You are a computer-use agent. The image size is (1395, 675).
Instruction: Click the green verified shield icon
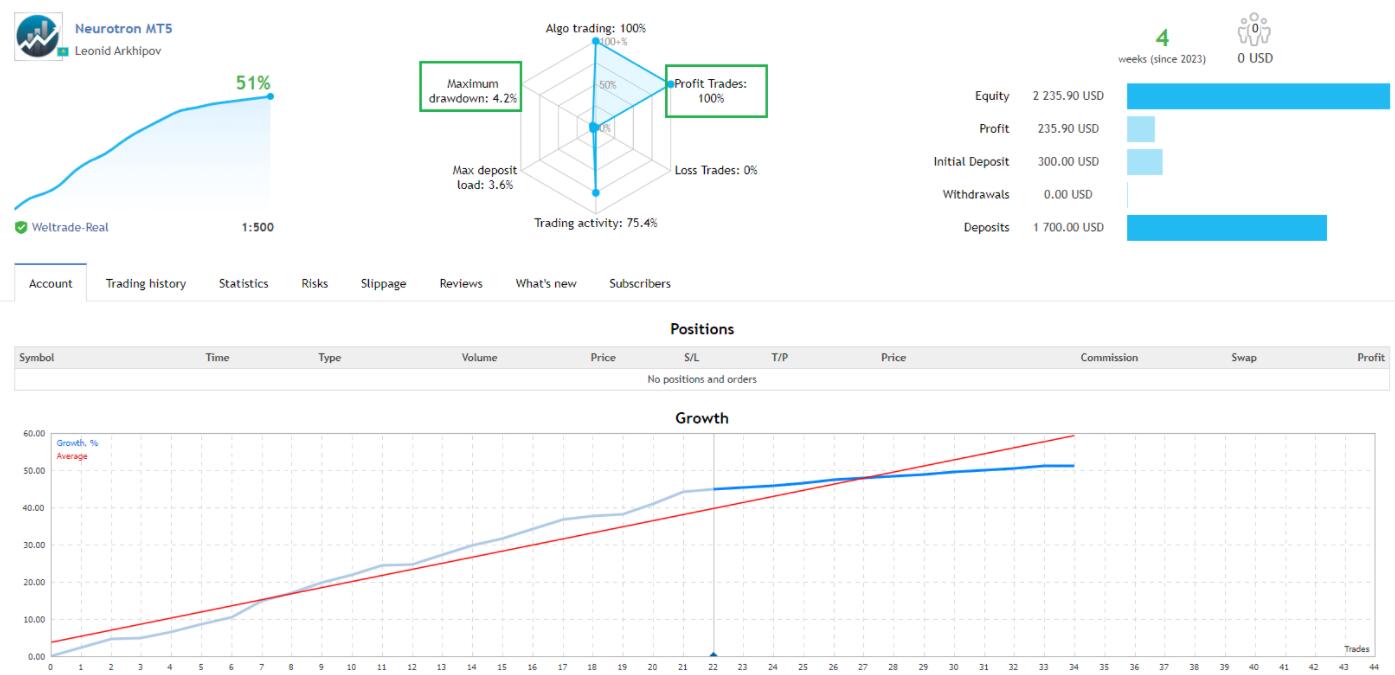point(21,227)
